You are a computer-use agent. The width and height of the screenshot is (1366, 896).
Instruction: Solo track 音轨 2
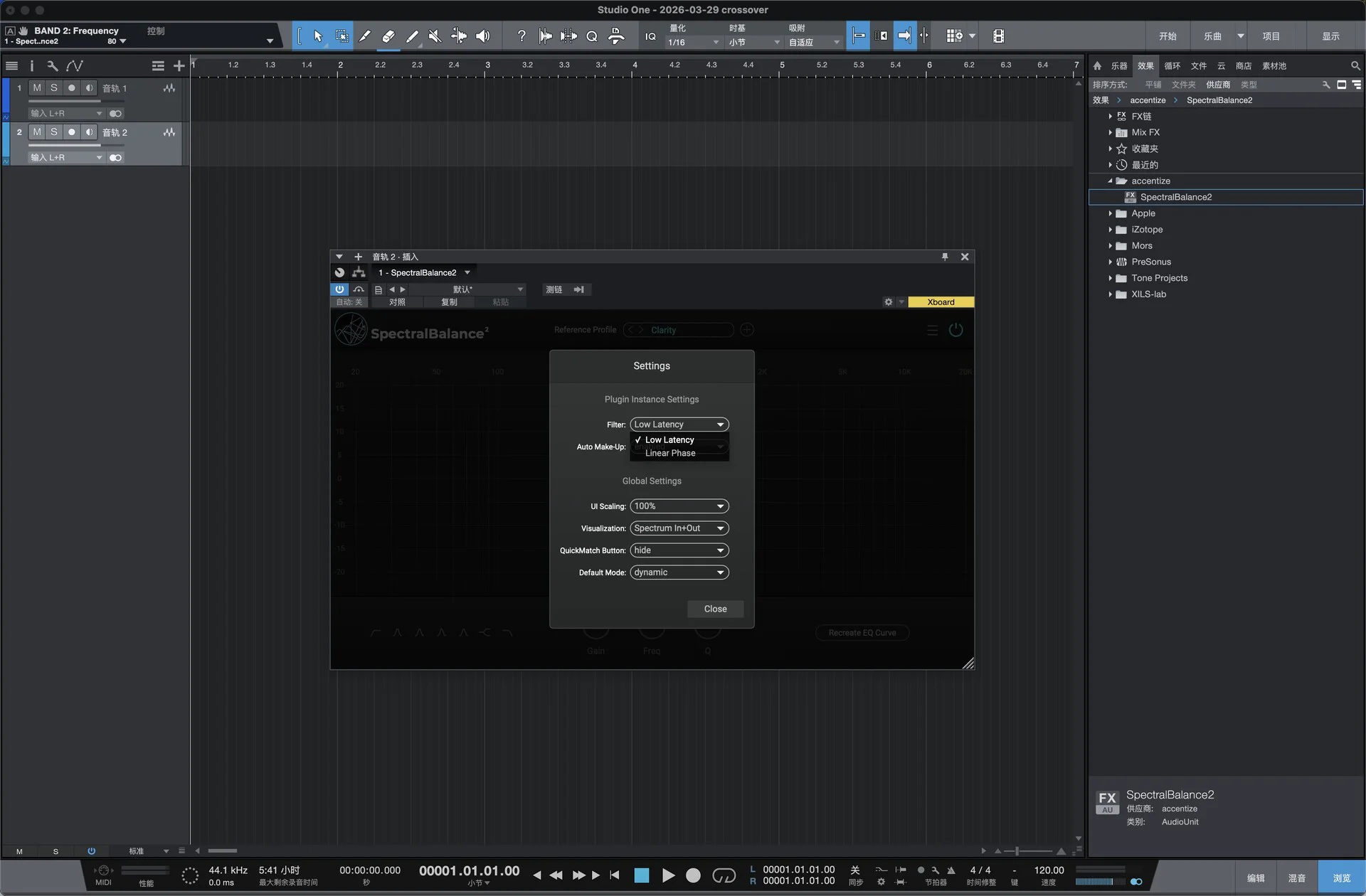pyautogui.click(x=54, y=132)
